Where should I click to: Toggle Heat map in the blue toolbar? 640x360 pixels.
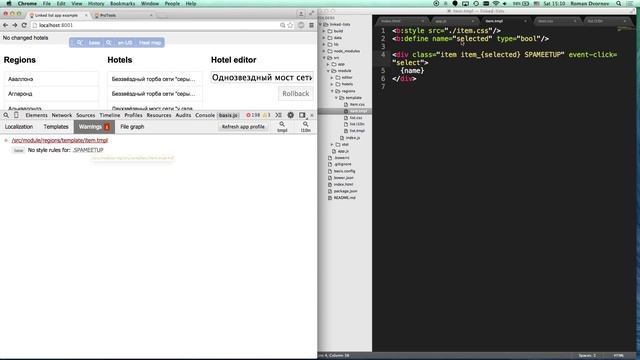(x=150, y=43)
